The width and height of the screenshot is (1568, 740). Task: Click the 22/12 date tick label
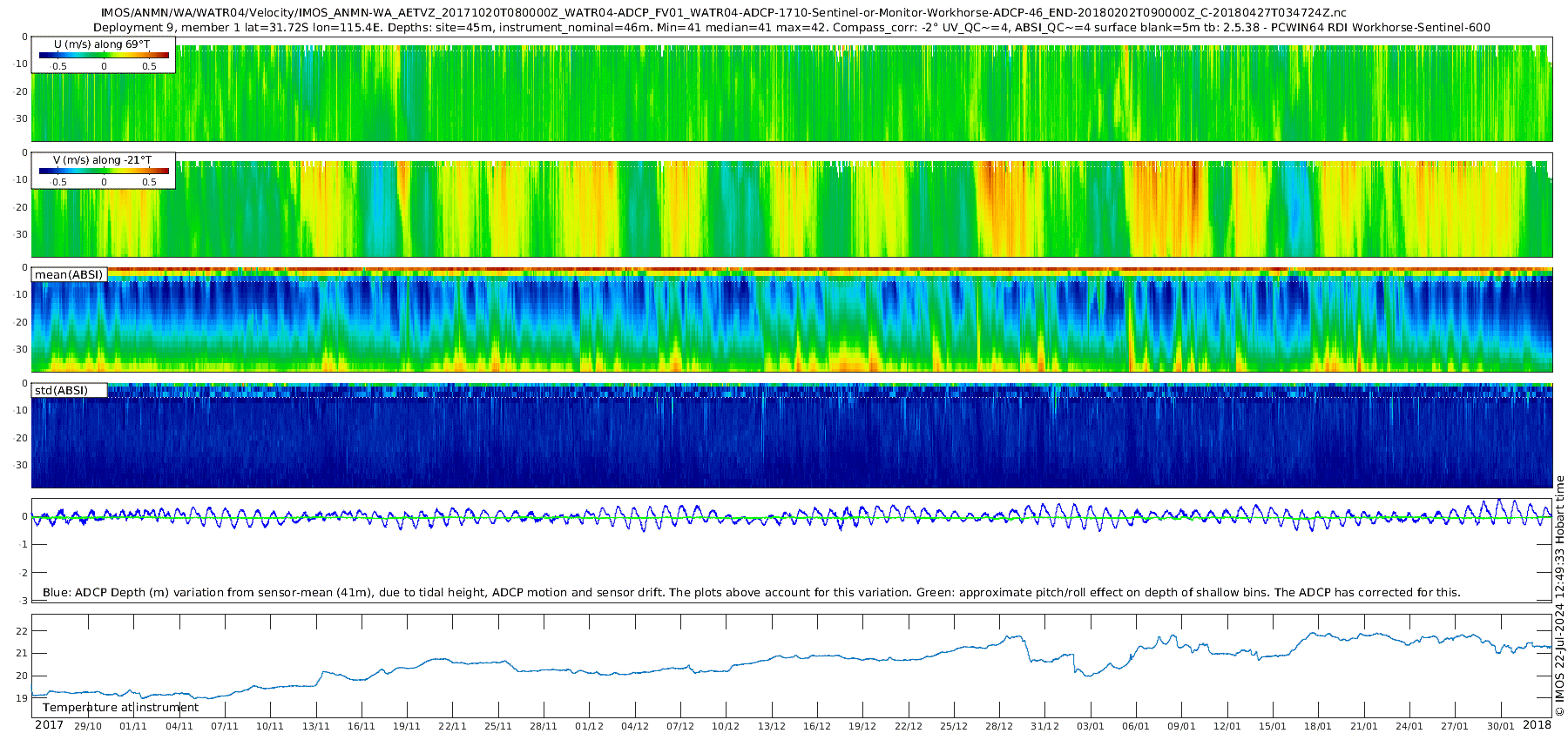(x=909, y=726)
